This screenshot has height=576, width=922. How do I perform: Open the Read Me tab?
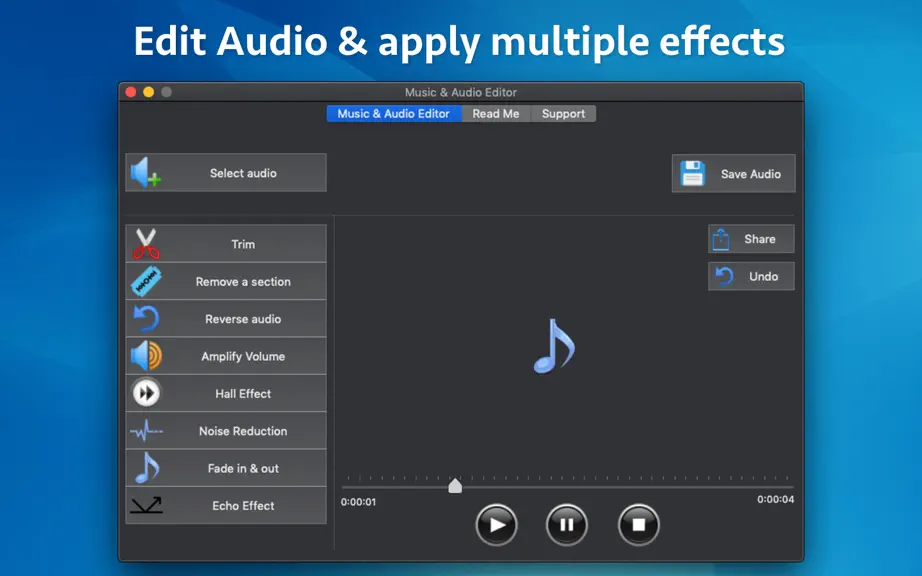pyautogui.click(x=496, y=113)
